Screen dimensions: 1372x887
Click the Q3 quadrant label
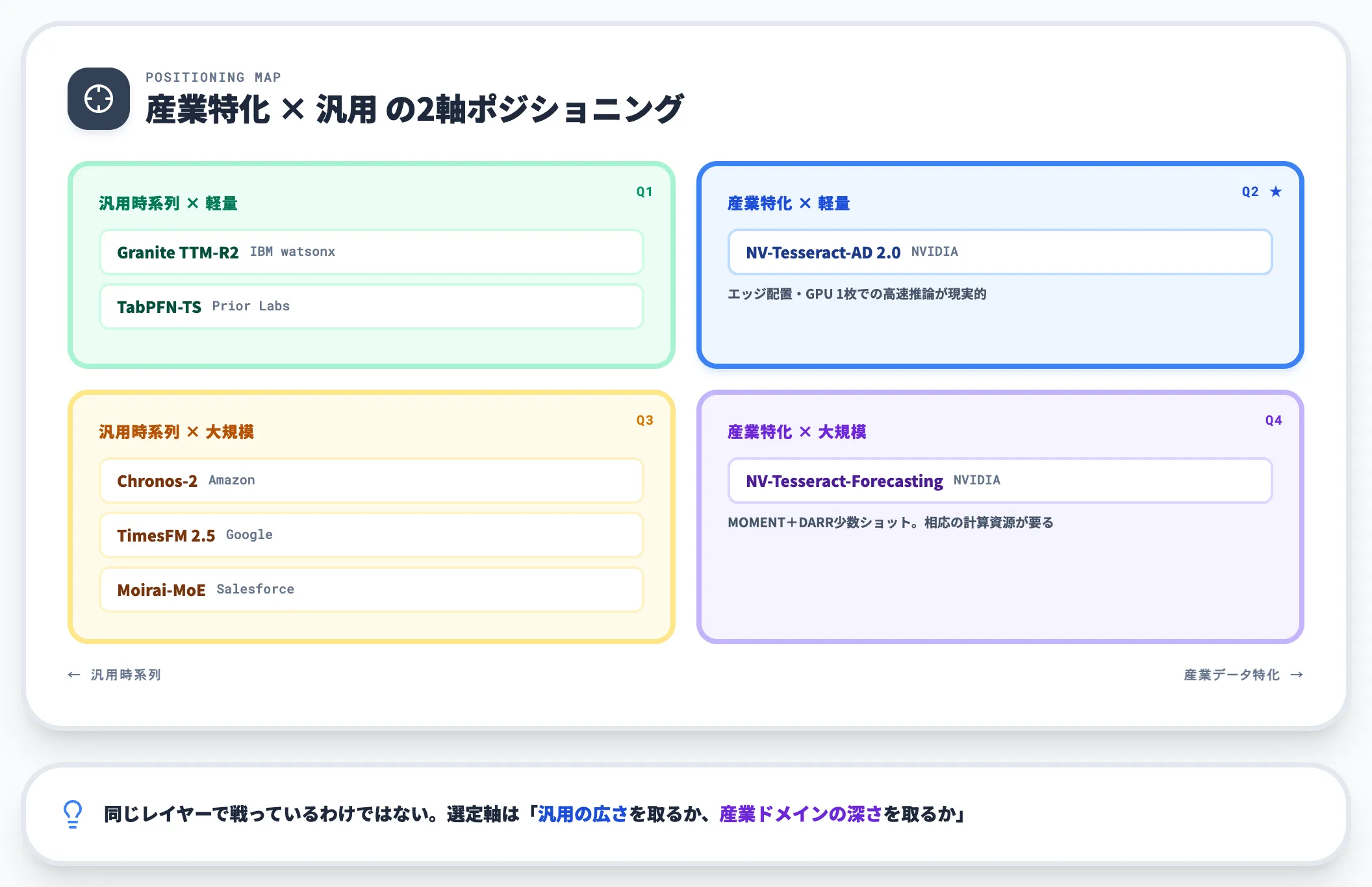(x=645, y=420)
